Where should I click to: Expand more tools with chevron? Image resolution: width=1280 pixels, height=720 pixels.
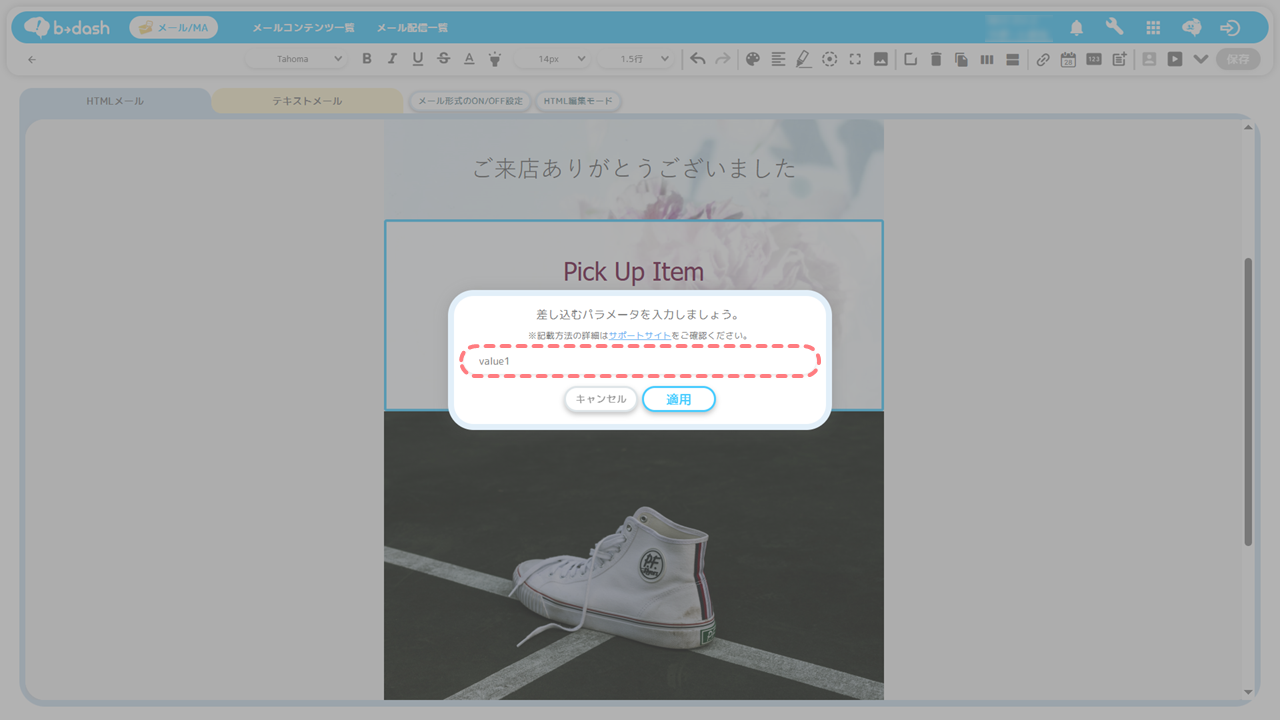[x=1201, y=59]
